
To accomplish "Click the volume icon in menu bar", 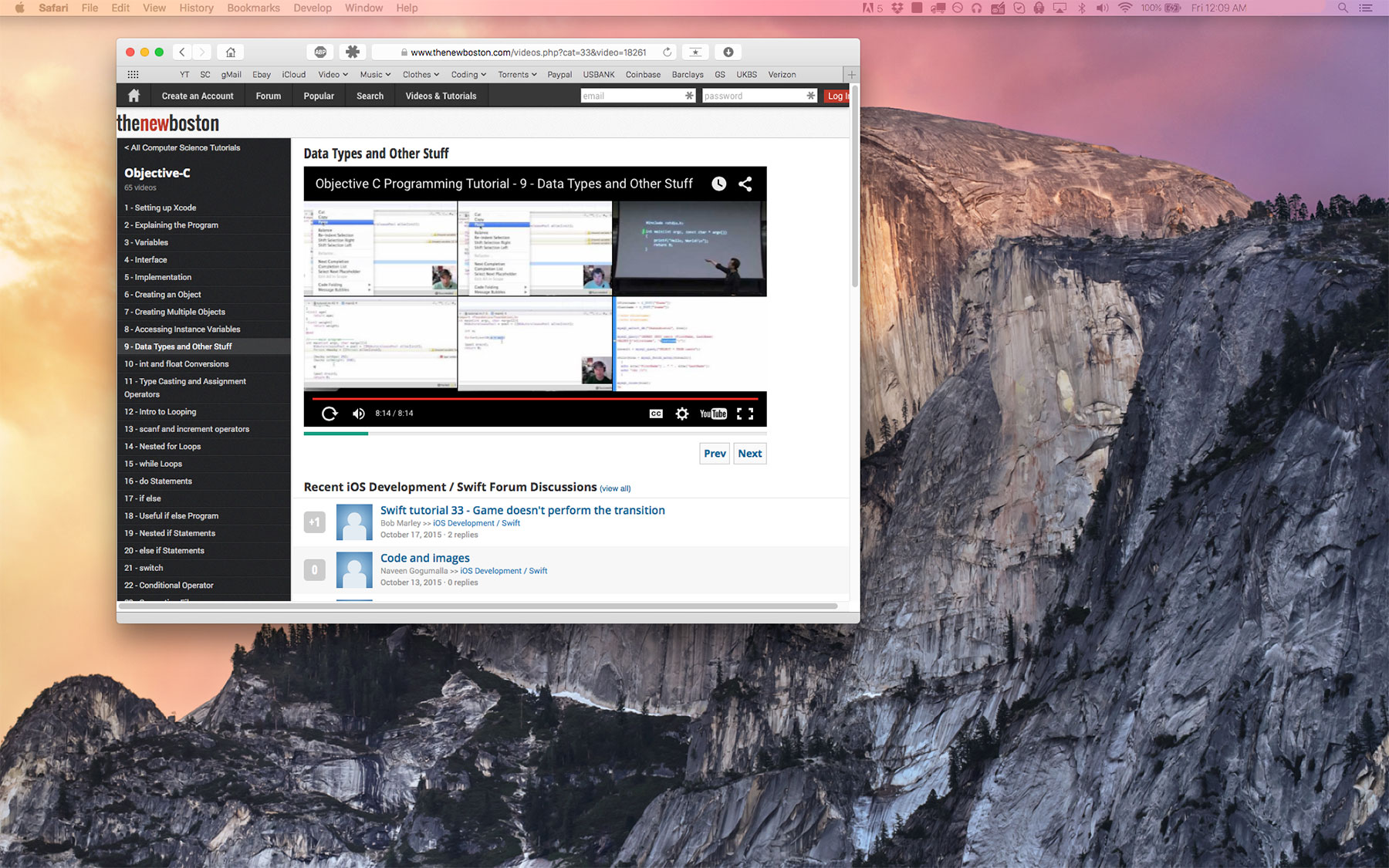I will 1103,8.
